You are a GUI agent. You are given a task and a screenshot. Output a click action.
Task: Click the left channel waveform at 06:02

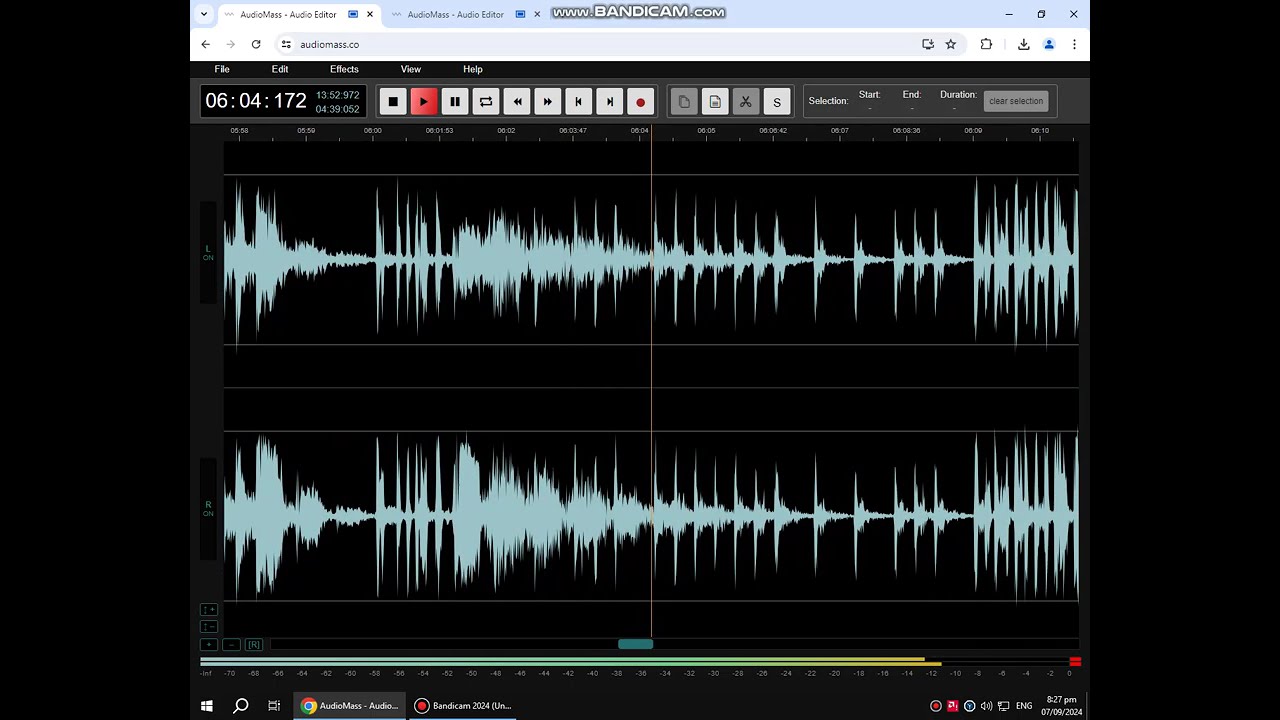(506, 260)
